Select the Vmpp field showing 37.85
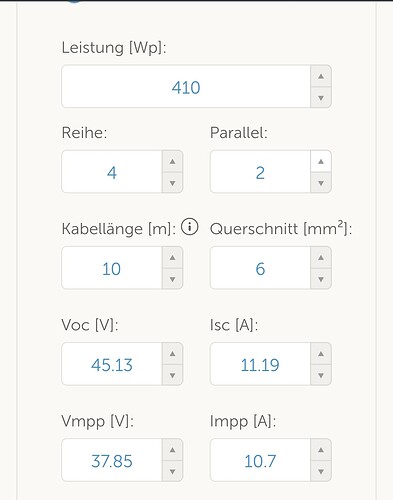 pyautogui.click(x=112, y=460)
